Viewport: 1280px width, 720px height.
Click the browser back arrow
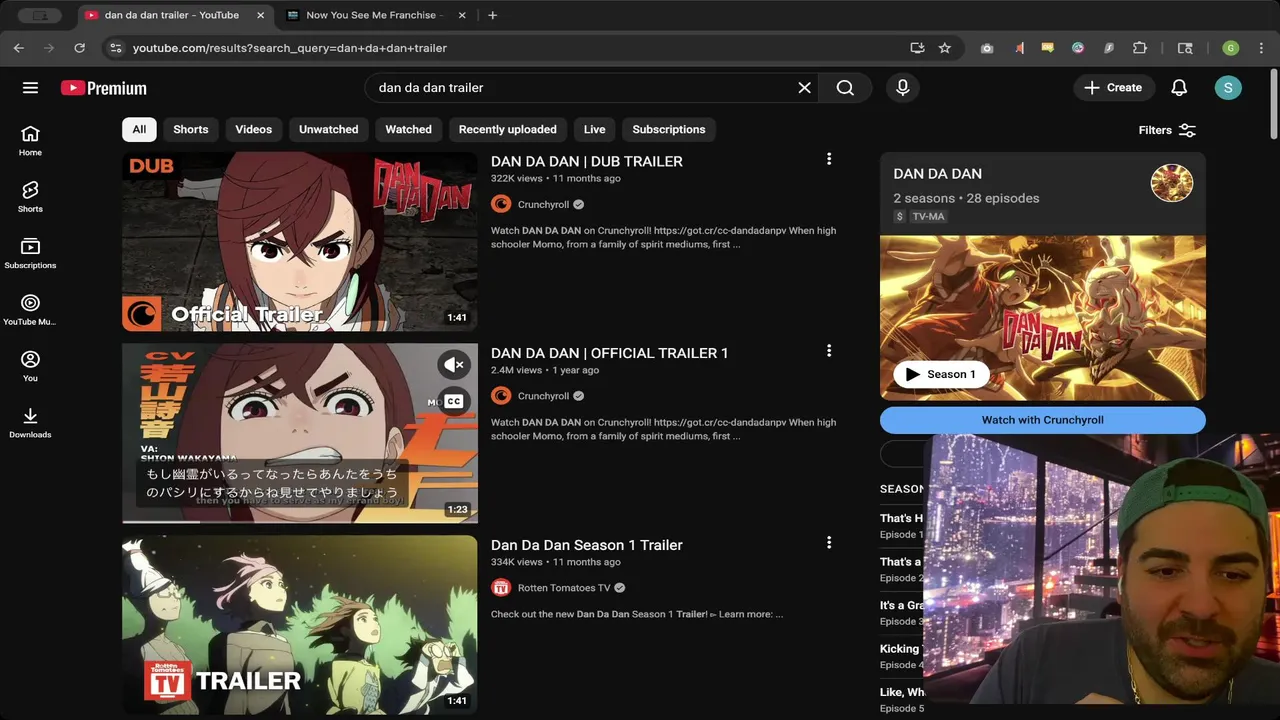click(18, 48)
